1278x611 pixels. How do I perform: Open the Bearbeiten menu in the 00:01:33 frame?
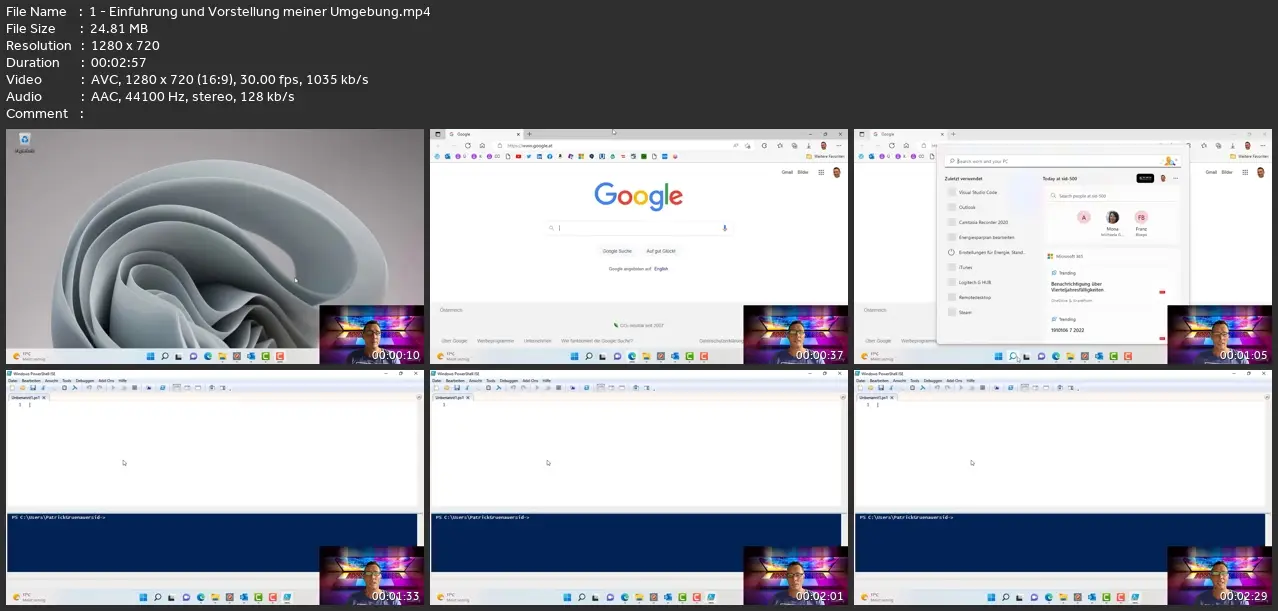(x=32, y=381)
